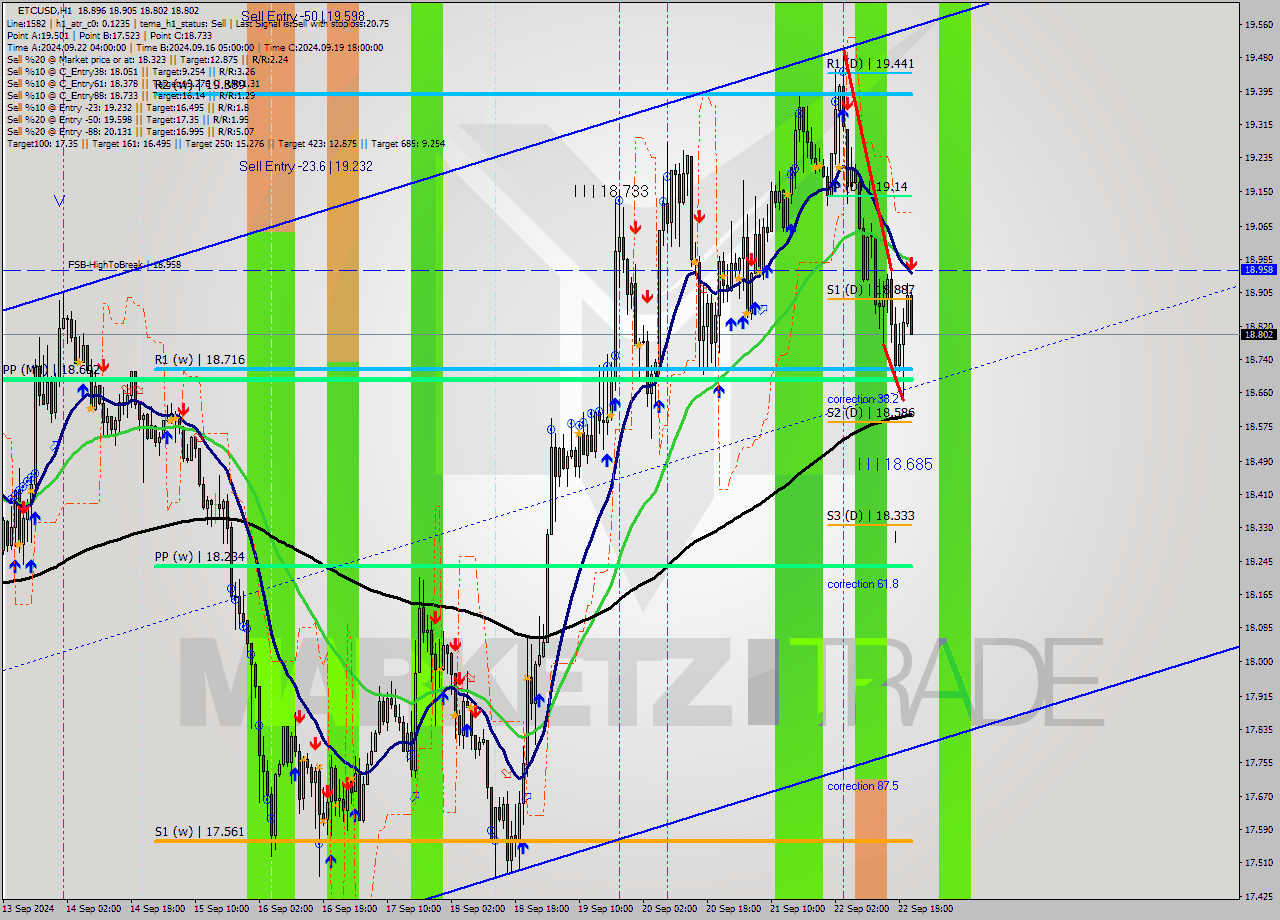Click 'Sell %20 @ Market price or at: 18.323' line
Image resolution: width=1280 pixels, height=920 pixels.
click(147, 59)
